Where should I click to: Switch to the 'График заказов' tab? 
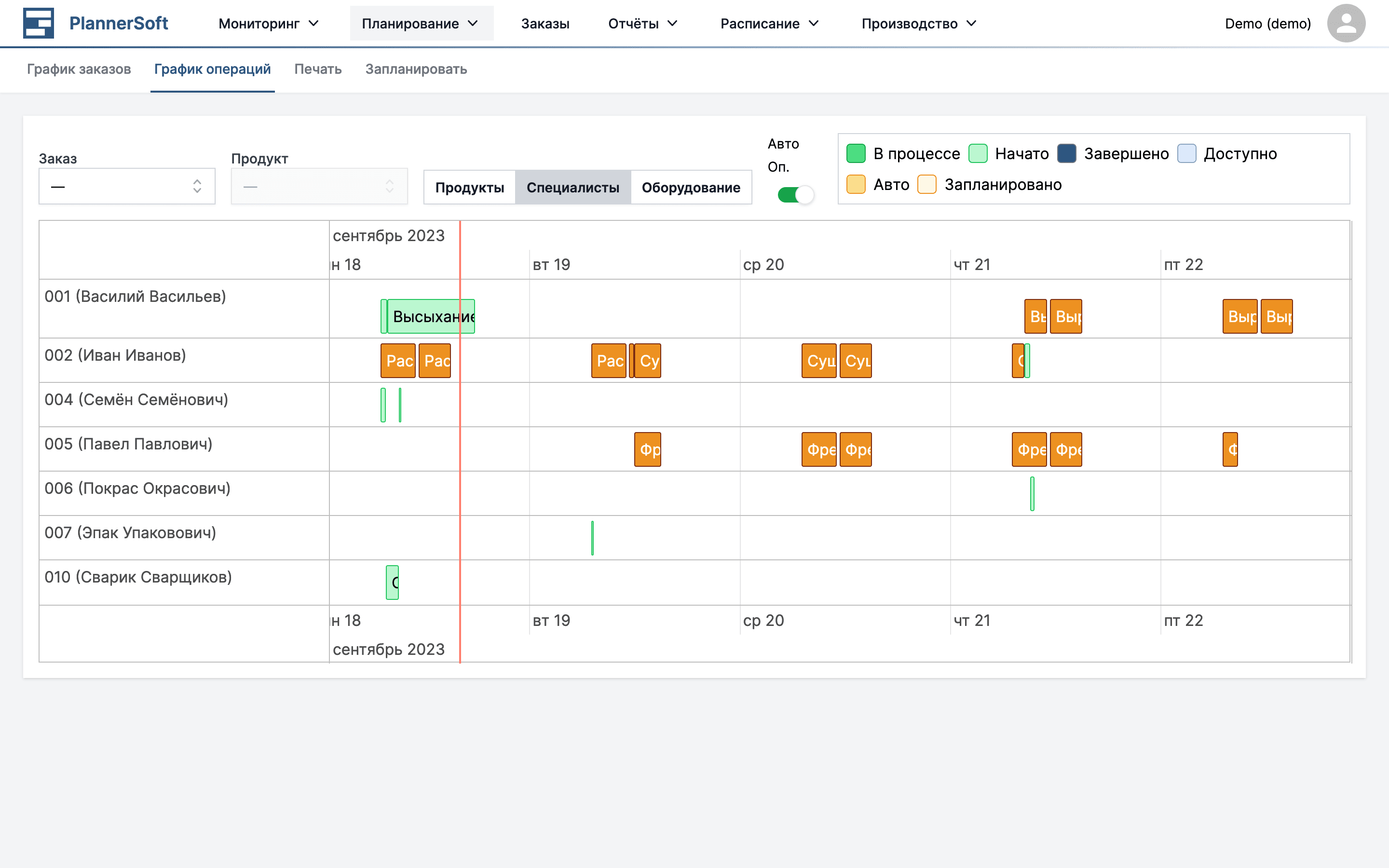point(79,69)
